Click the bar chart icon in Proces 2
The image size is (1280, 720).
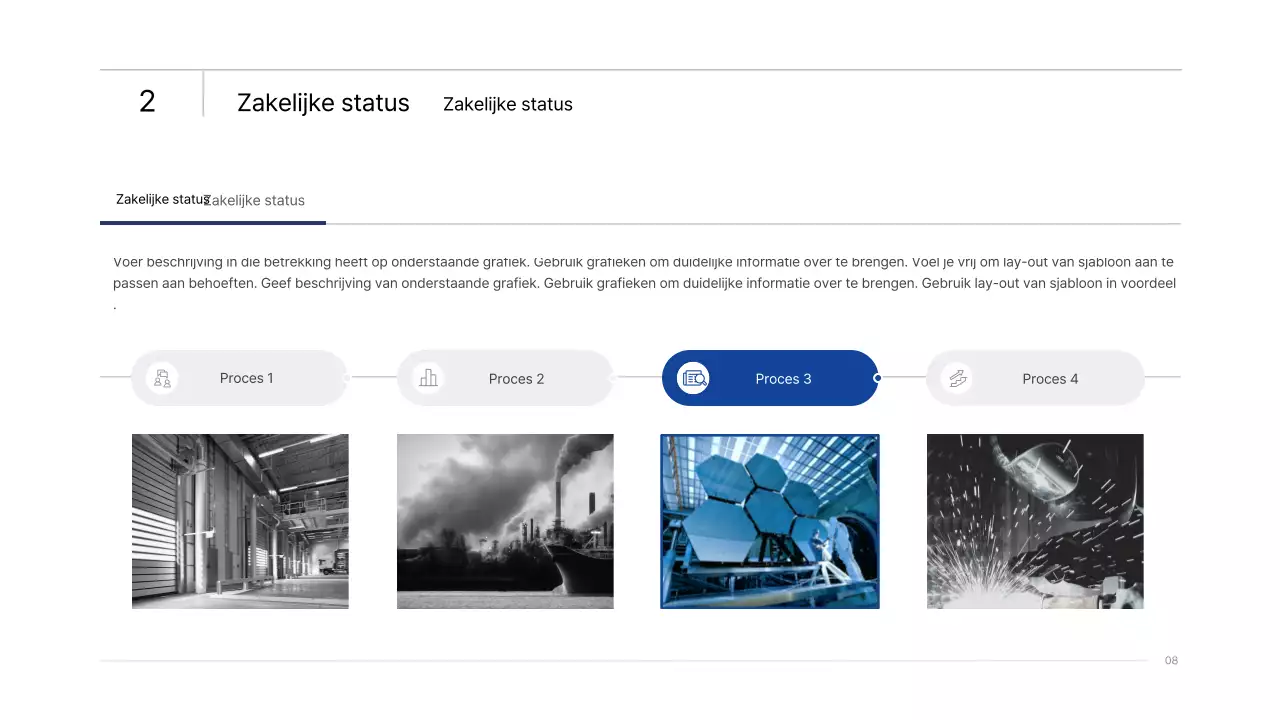[x=428, y=378]
